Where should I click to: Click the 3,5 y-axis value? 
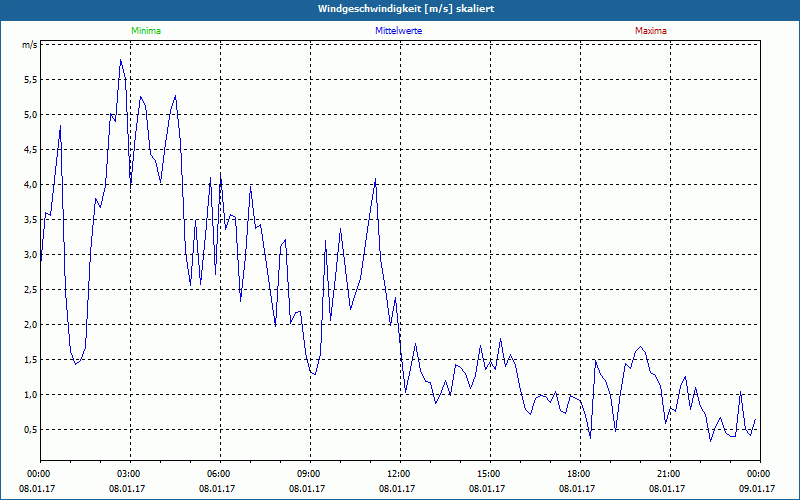coord(31,220)
